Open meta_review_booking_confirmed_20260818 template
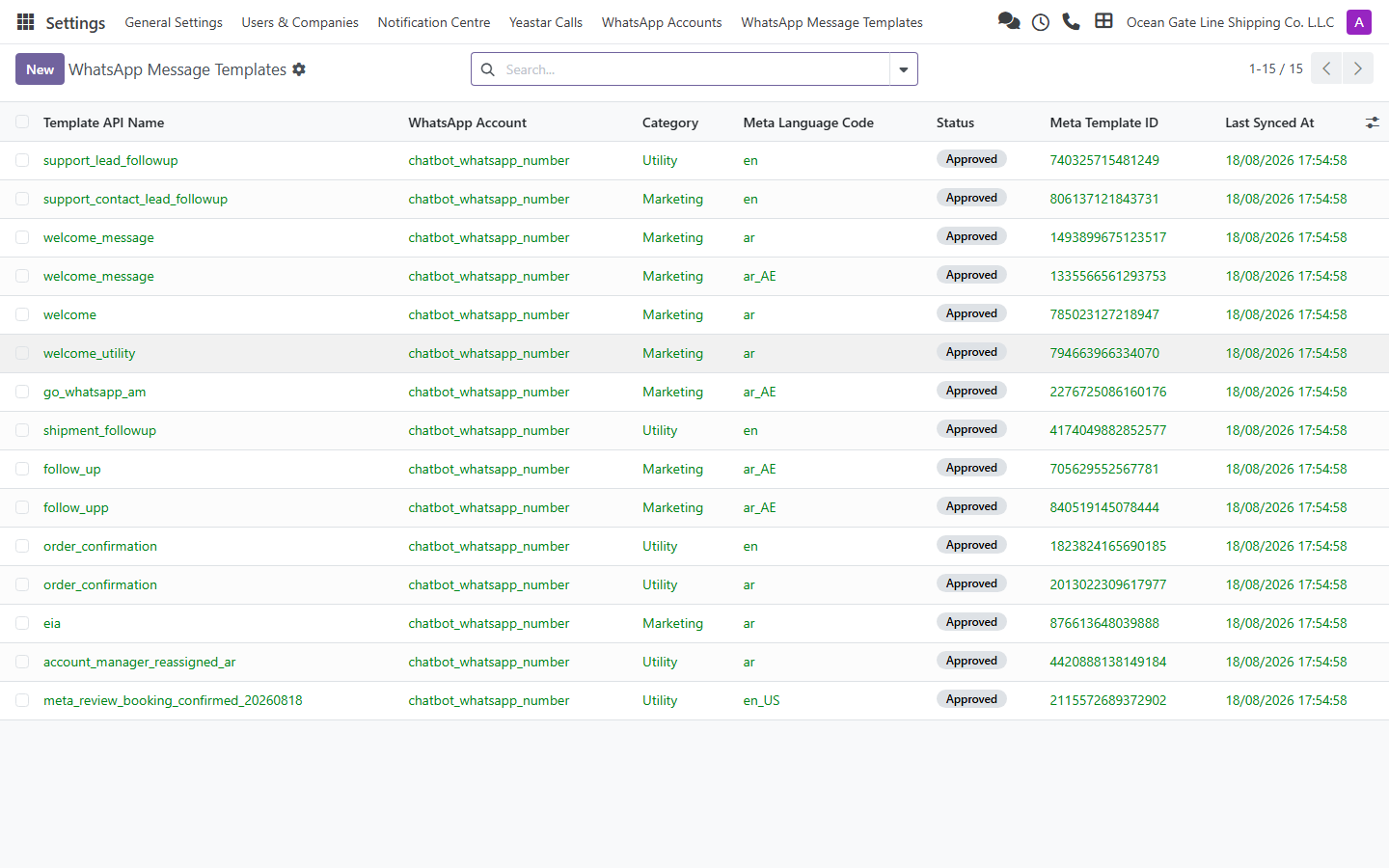Screen dimensions: 1389x868 (173, 700)
